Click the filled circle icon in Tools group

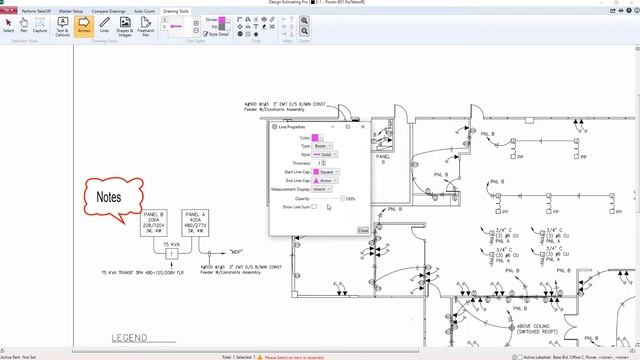240,34
